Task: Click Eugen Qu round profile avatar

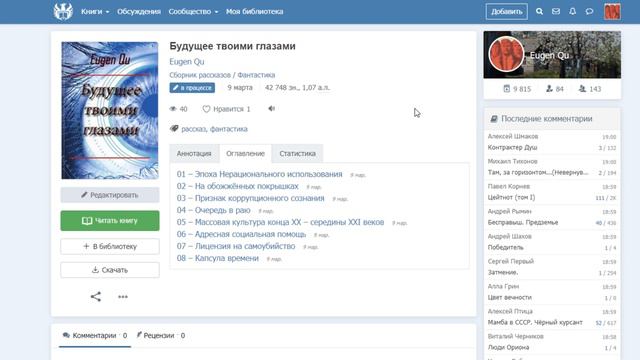Action: tap(506, 54)
